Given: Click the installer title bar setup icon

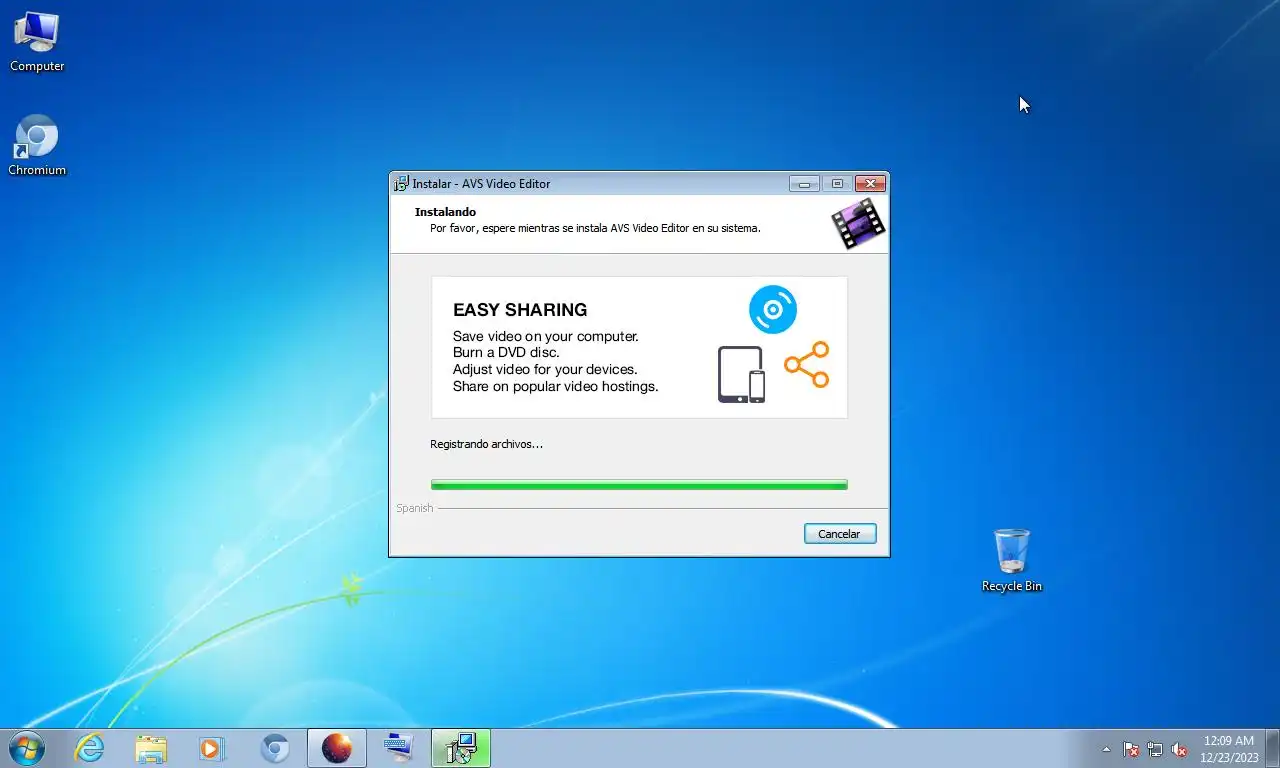Looking at the screenshot, I should (401, 184).
